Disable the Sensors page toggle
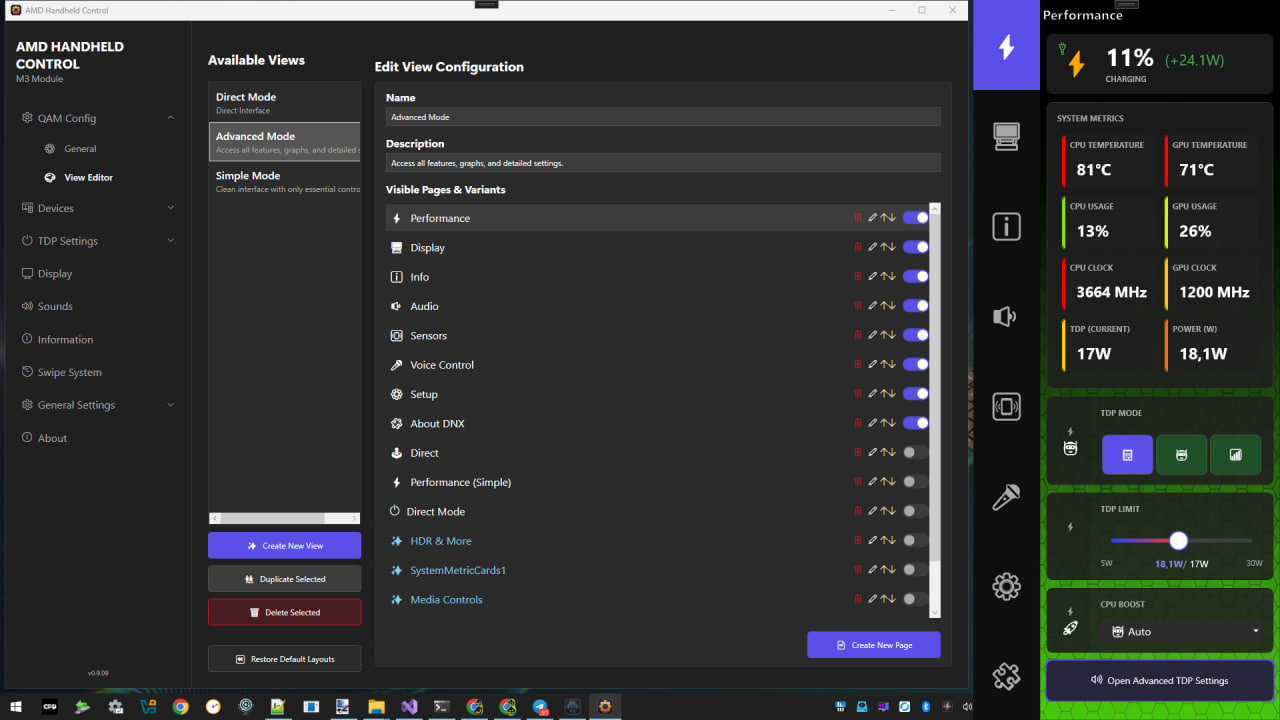The width and height of the screenshot is (1280, 720). [915, 335]
